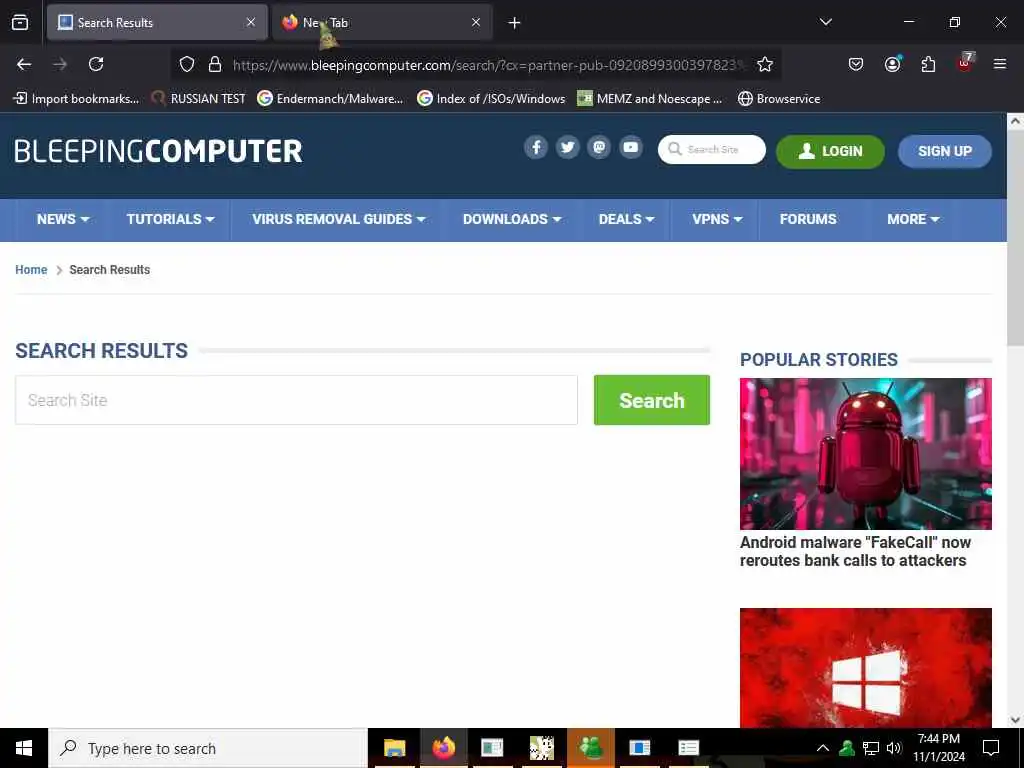
Task: Click scrollbar down arrow
Action: [1015, 720]
